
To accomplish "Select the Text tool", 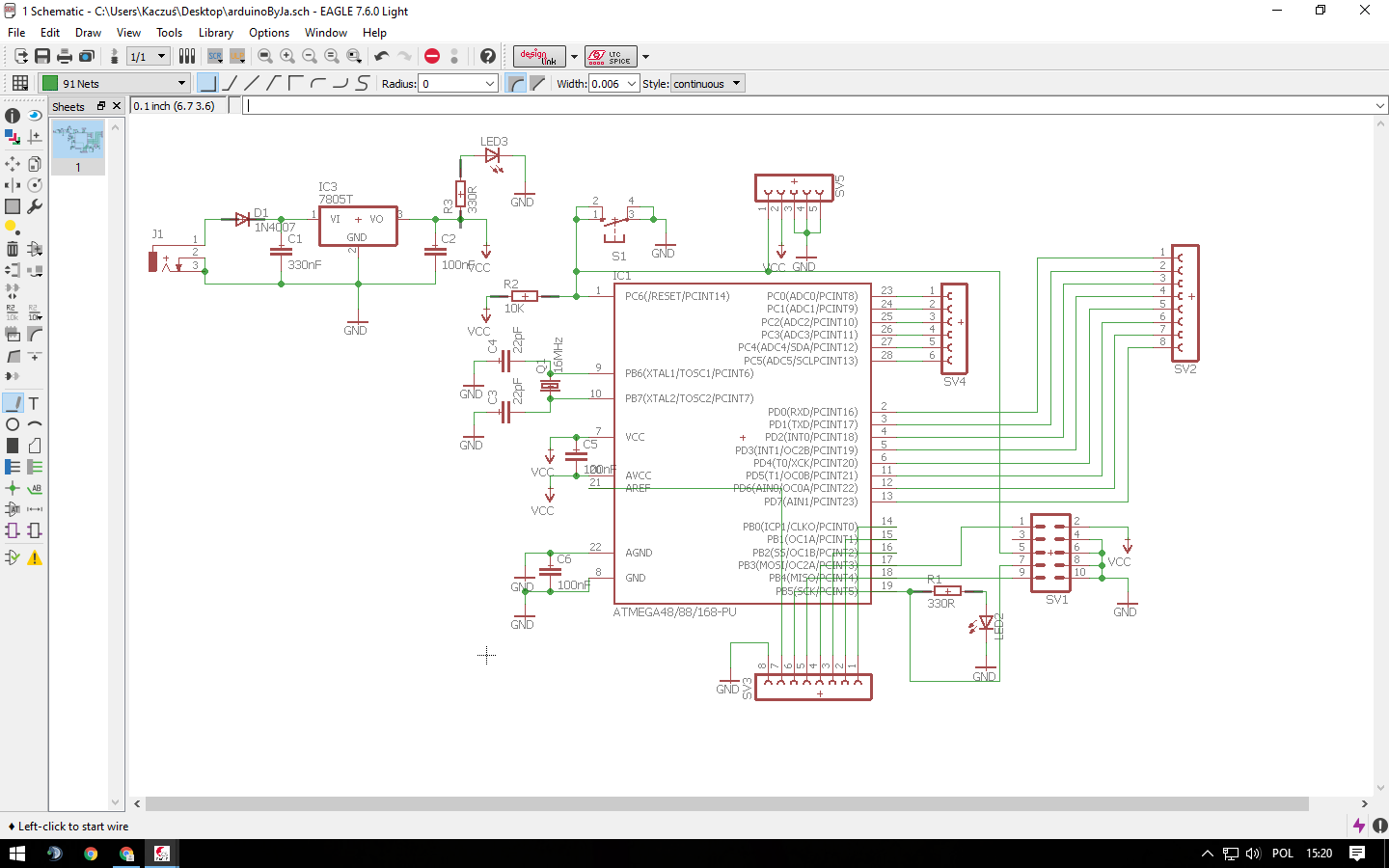I will coord(34,403).
